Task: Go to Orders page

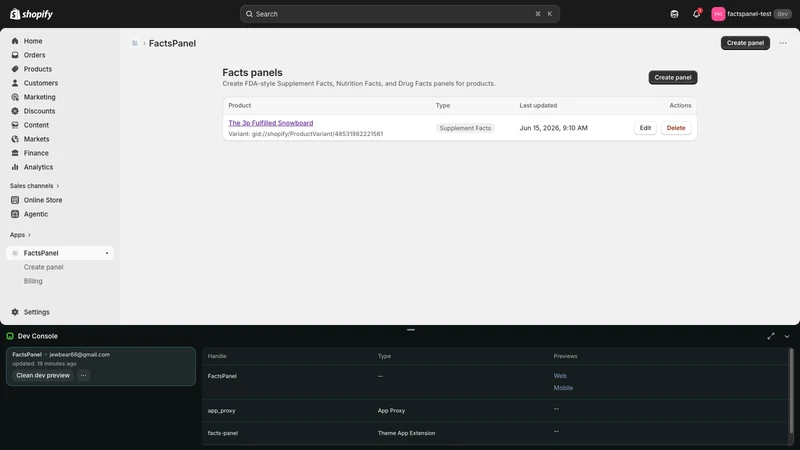Action: [34, 55]
